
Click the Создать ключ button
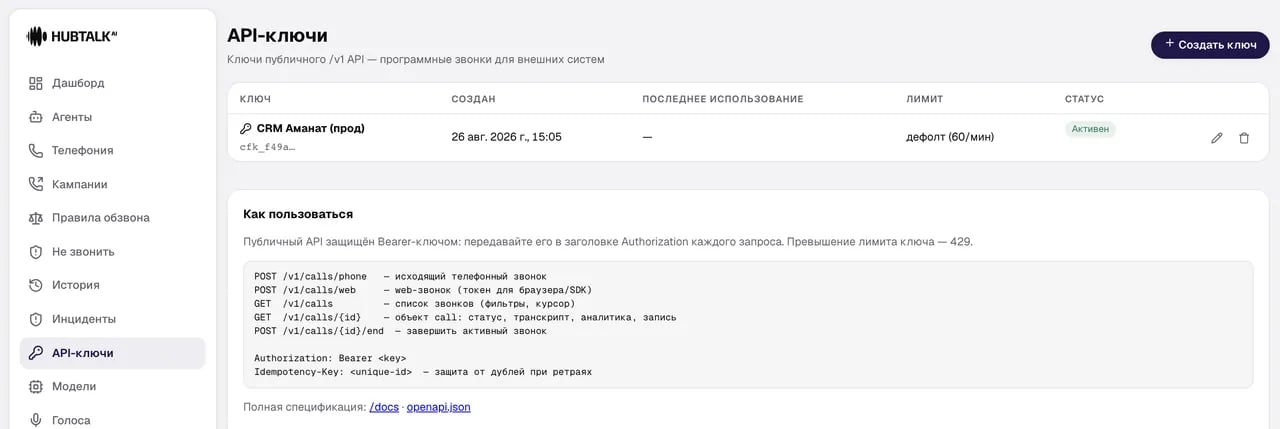click(1210, 45)
